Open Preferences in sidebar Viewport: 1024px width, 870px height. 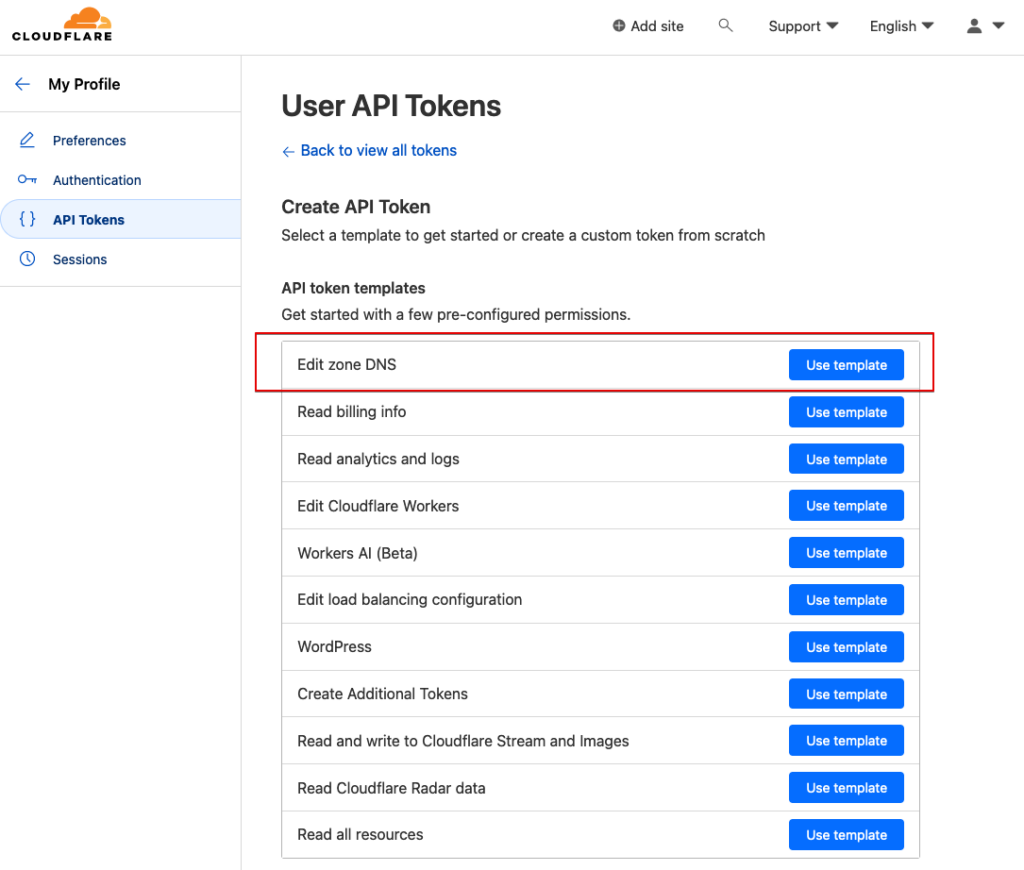89,140
